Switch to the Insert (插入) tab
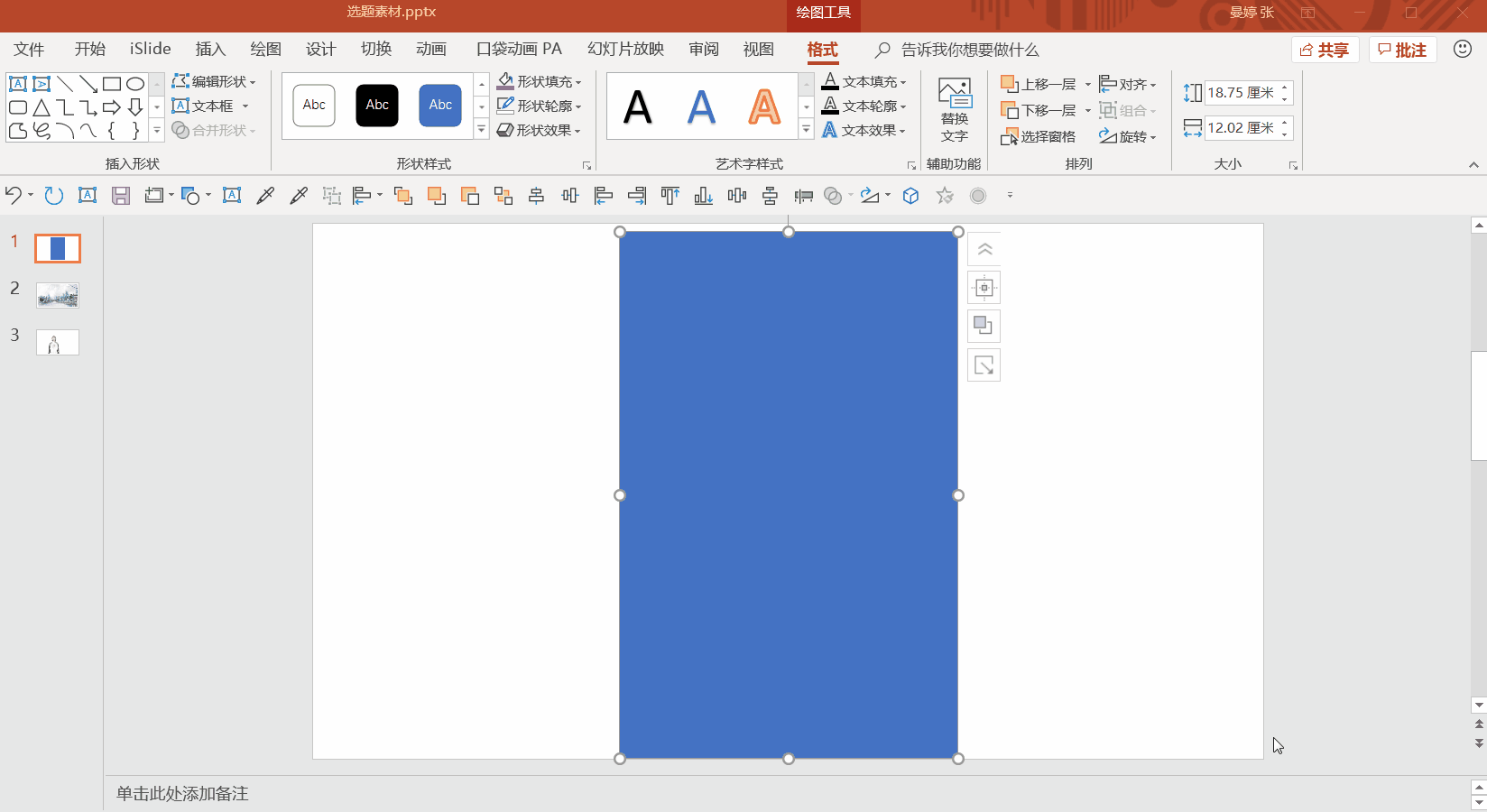 click(210, 49)
